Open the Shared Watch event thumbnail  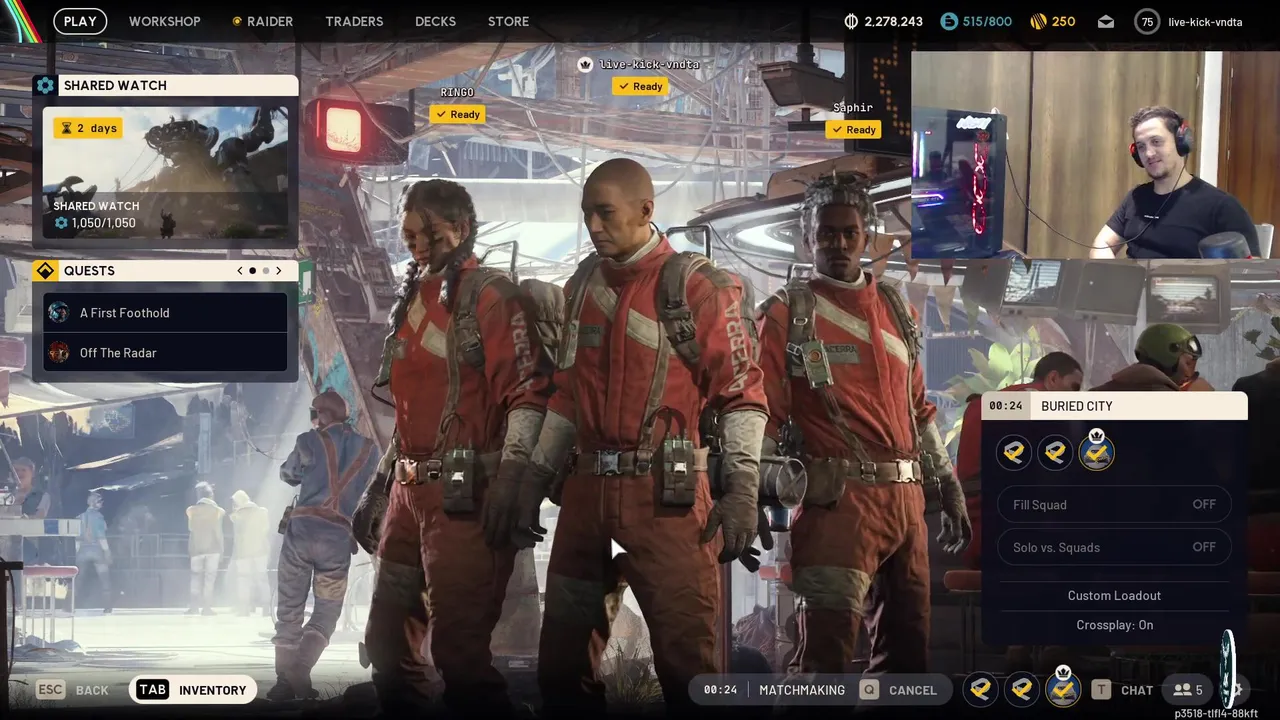tap(165, 172)
